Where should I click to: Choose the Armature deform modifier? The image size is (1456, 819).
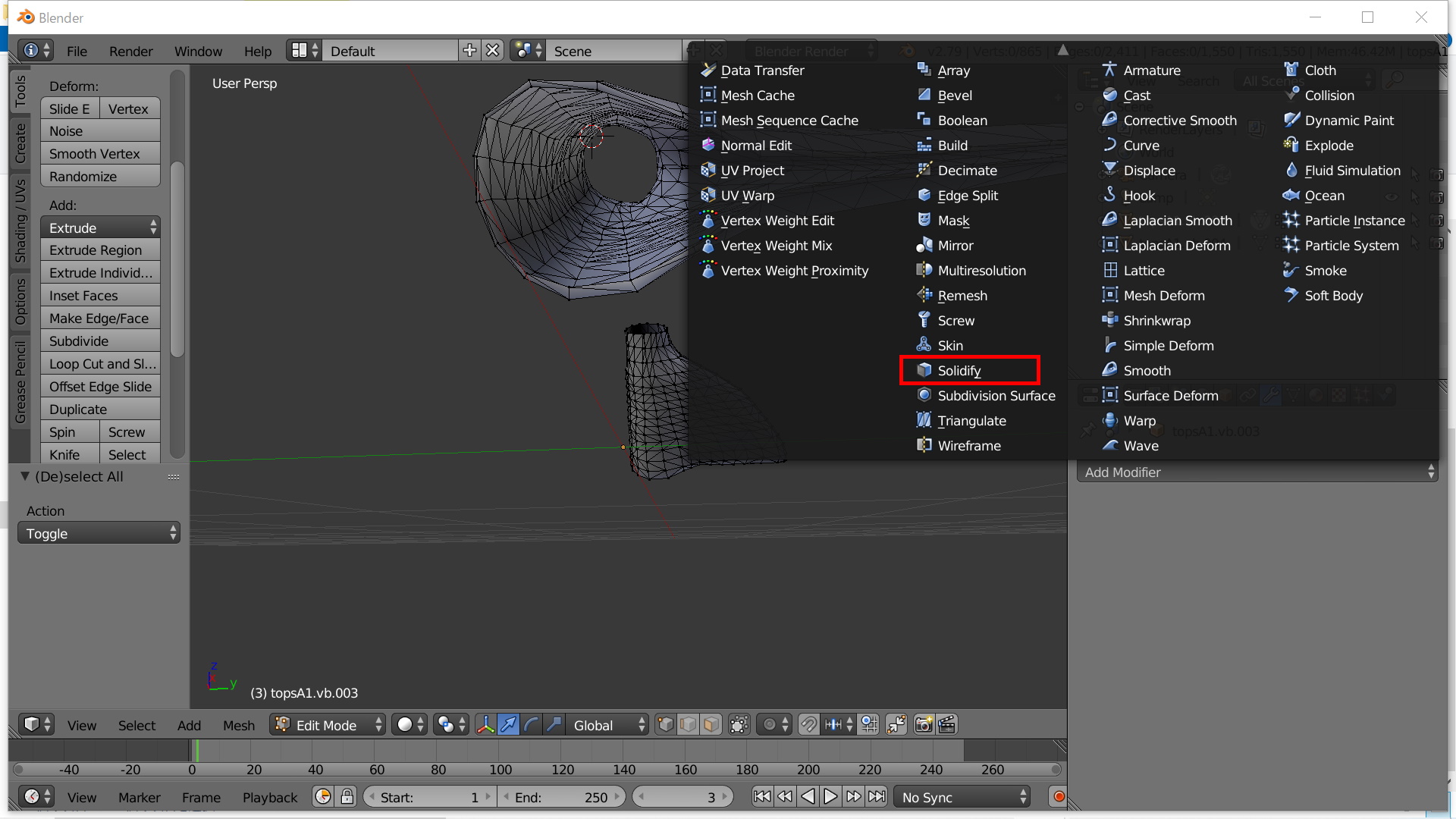pyautogui.click(x=1141, y=70)
